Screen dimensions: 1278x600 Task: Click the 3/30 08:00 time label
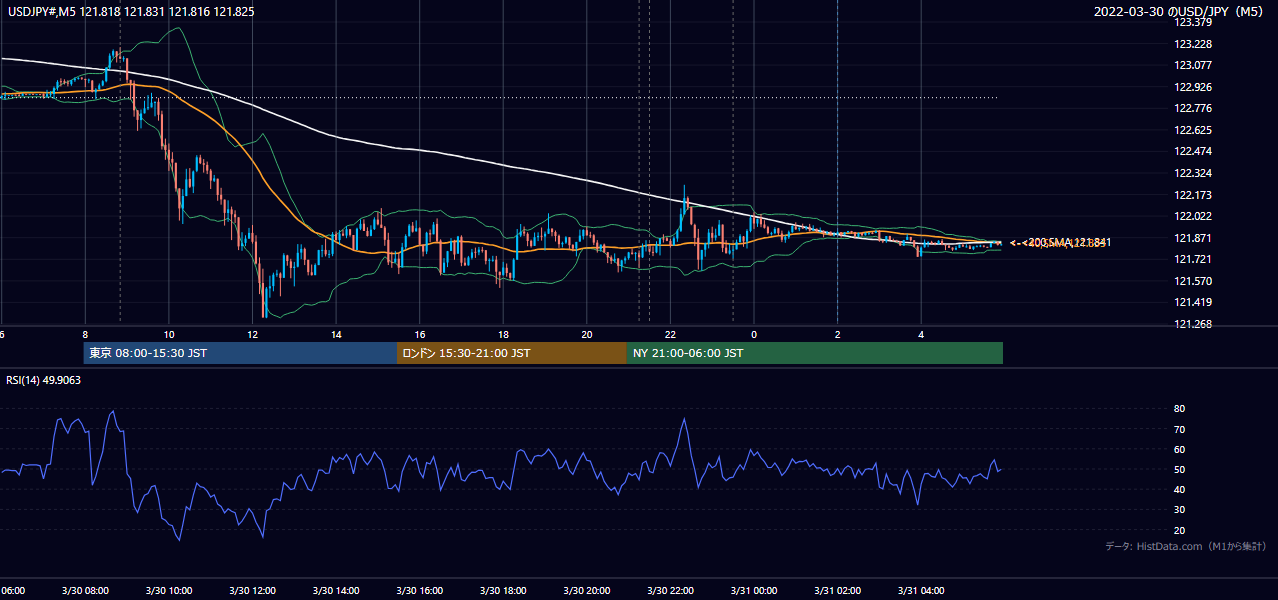[85, 591]
